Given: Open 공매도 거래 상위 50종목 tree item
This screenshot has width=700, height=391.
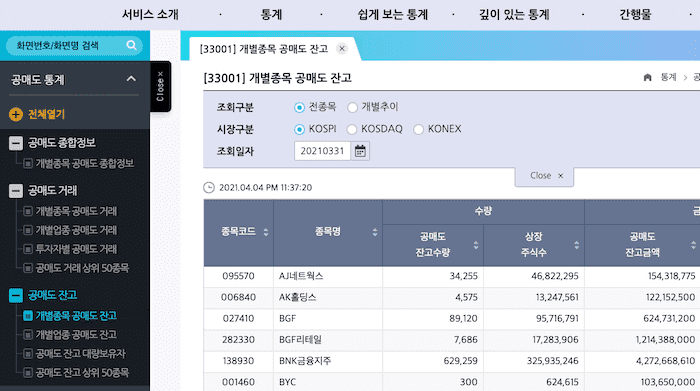Looking at the screenshot, I should [x=82, y=268].
